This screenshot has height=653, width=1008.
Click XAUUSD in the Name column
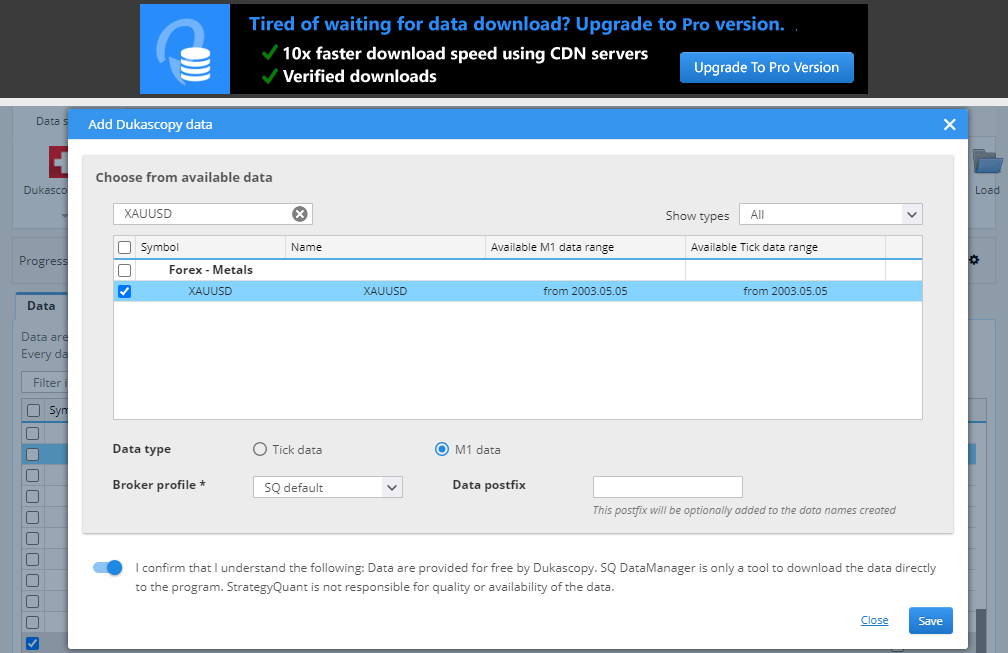point(385,291)
